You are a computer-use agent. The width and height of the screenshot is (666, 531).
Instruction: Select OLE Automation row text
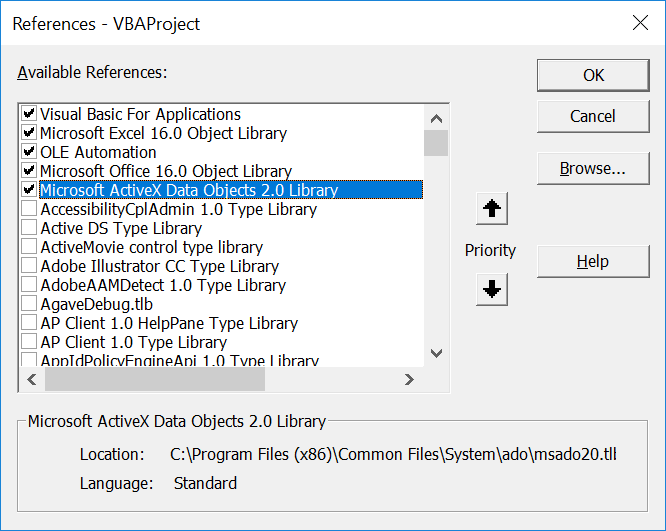(x=98, y=152)
